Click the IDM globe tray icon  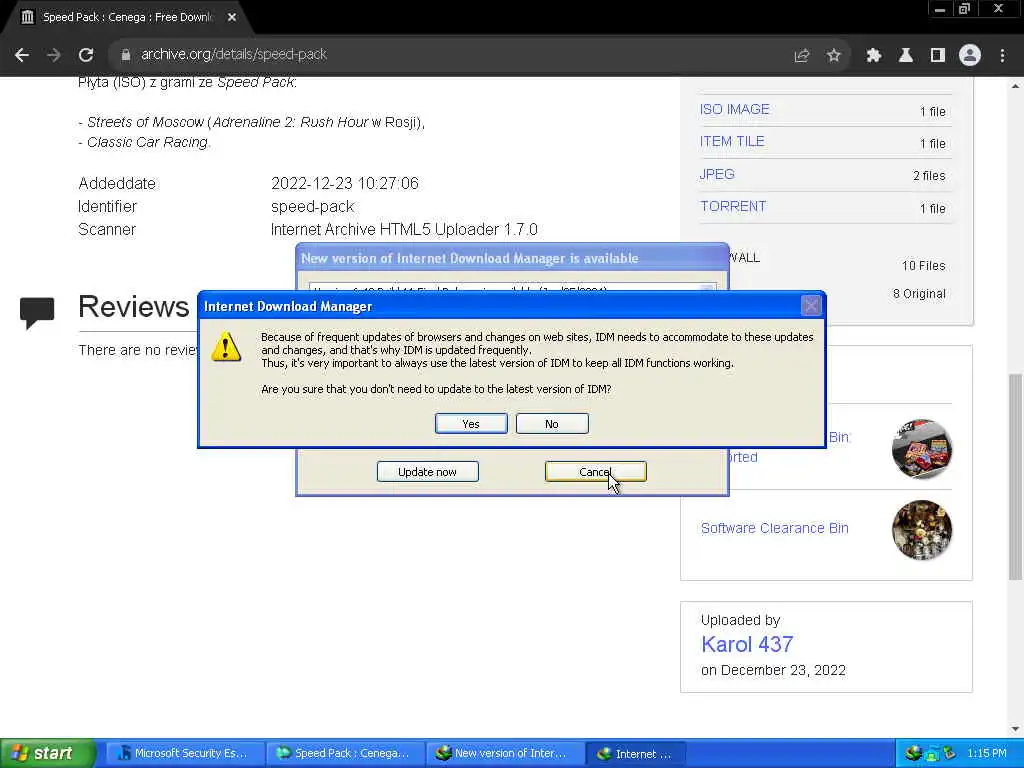coord(913,754)
